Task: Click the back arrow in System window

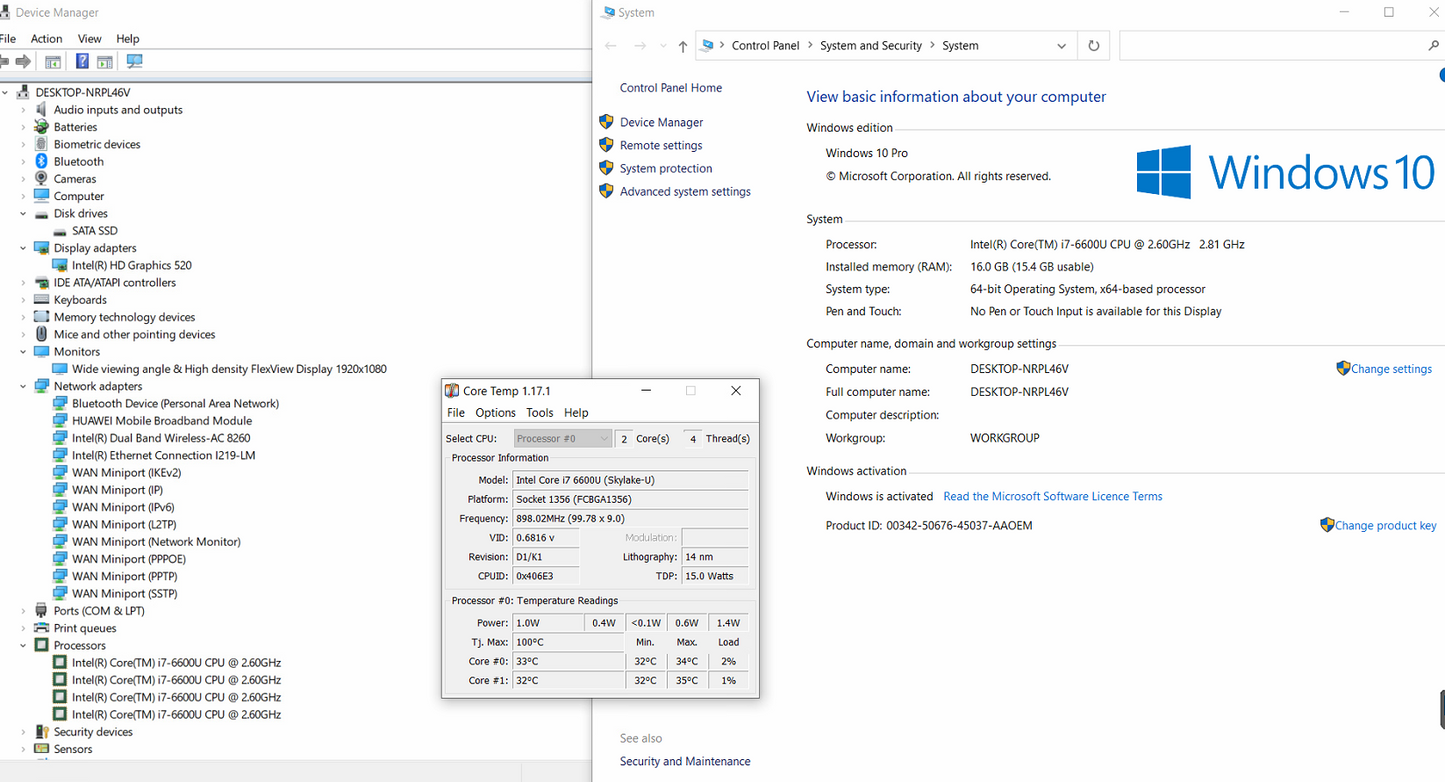Action: point(611,46)
